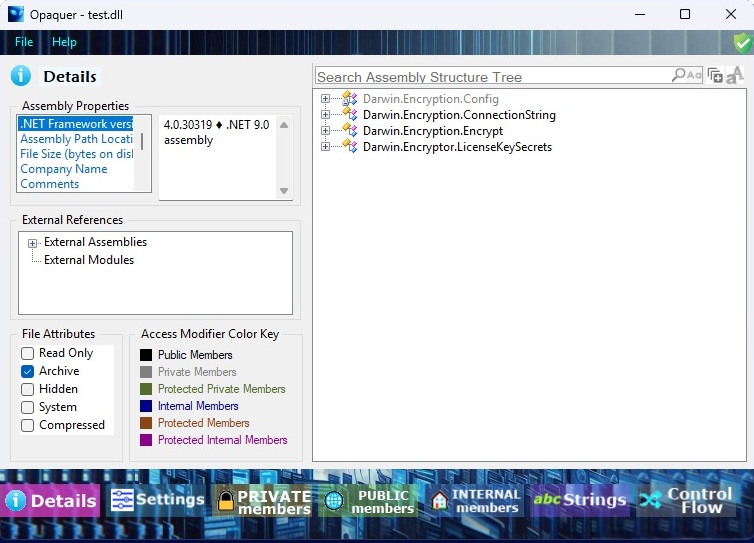The image size is (754, 543).
Task: Click the green shield checkmark icon
Action: coord(743,43)
